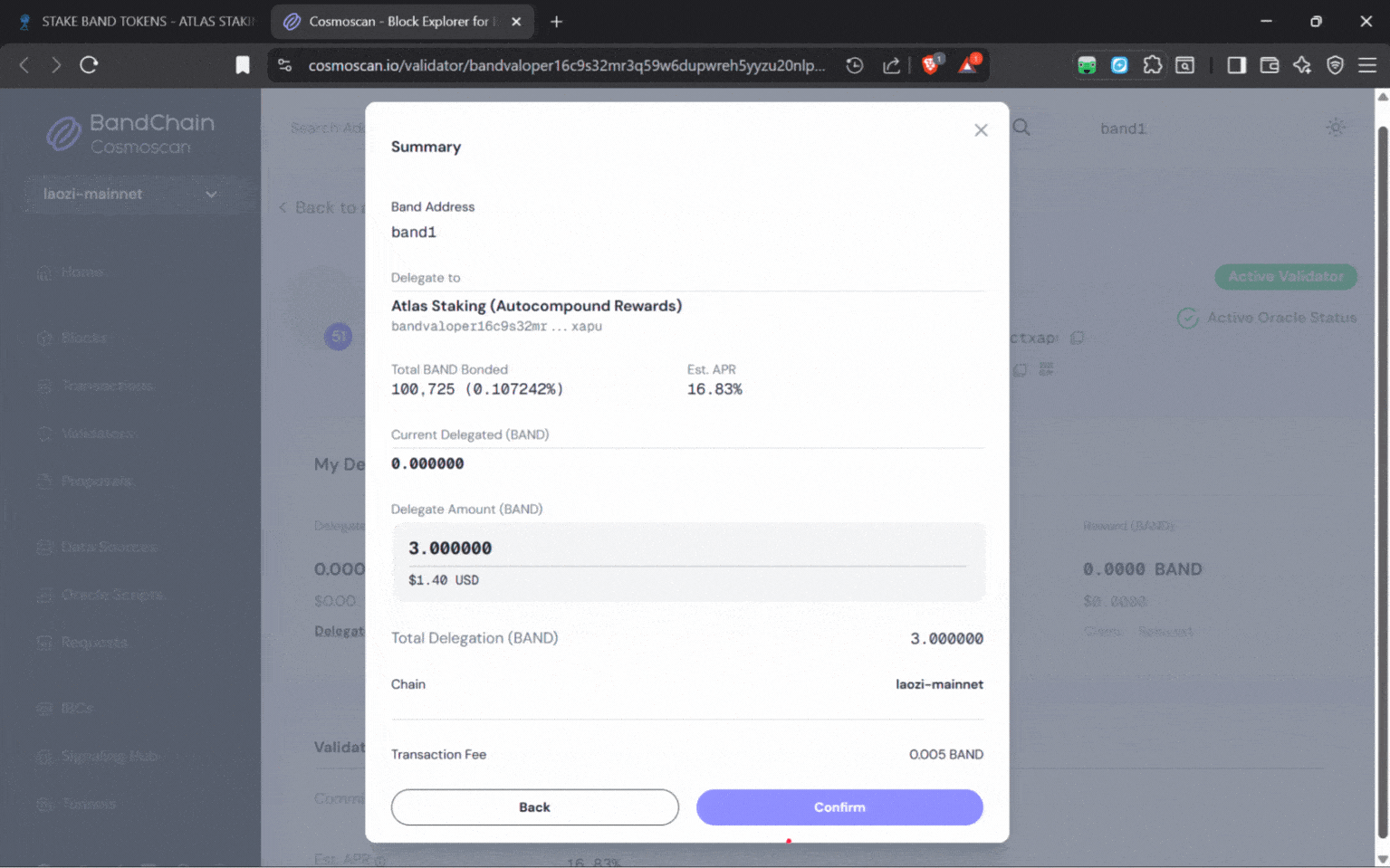The height and width of the screenshot is (868, 1390).
Task: Select the Blocks sidebar icon
Action: (45, 338)
